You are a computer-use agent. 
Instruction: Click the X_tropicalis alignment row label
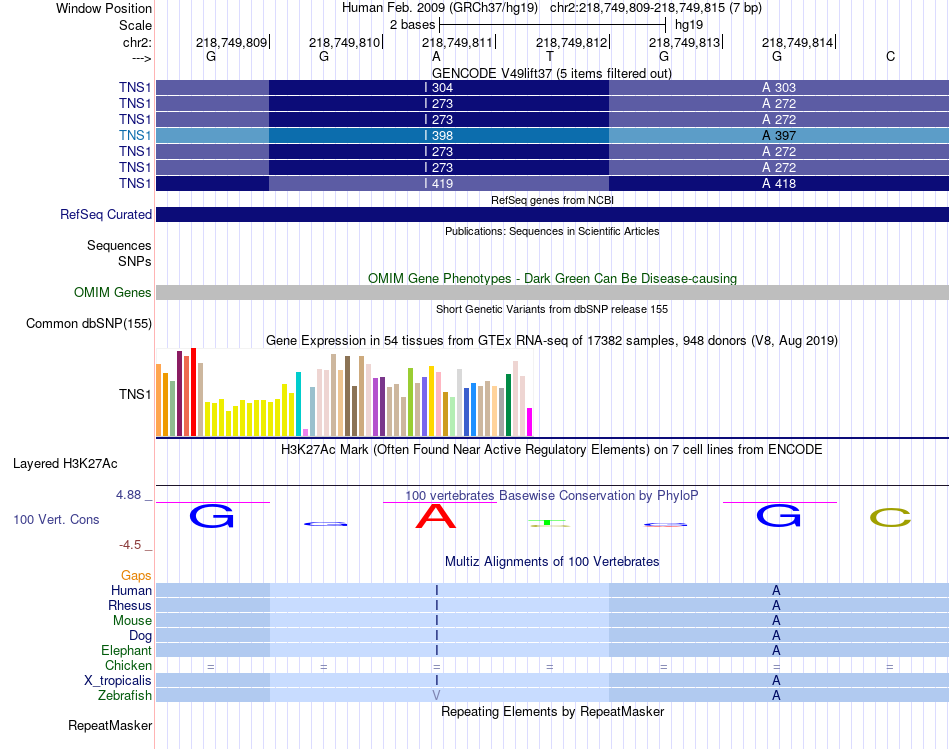pyautogui.click(x=118, y=681)
